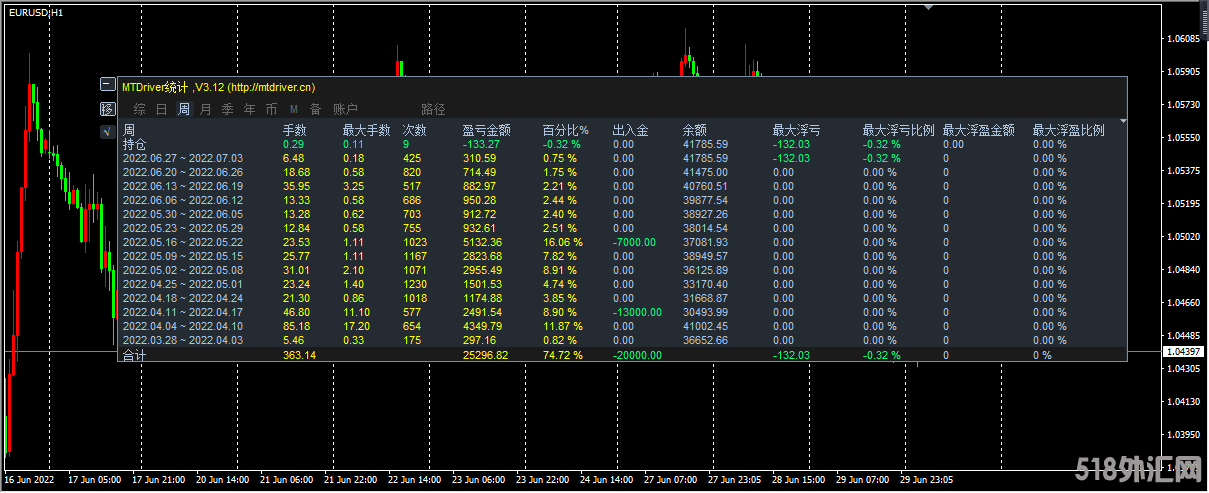Click the 盈亏金额 column header
Image resolution: width=1209 pixels, height=493 pixels.
[x=487, y=130]
